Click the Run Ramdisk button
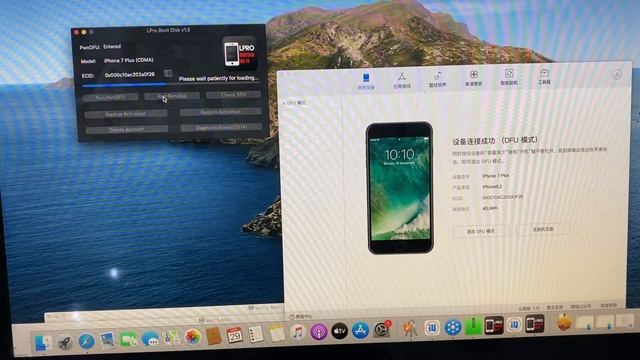 point(172,96)
